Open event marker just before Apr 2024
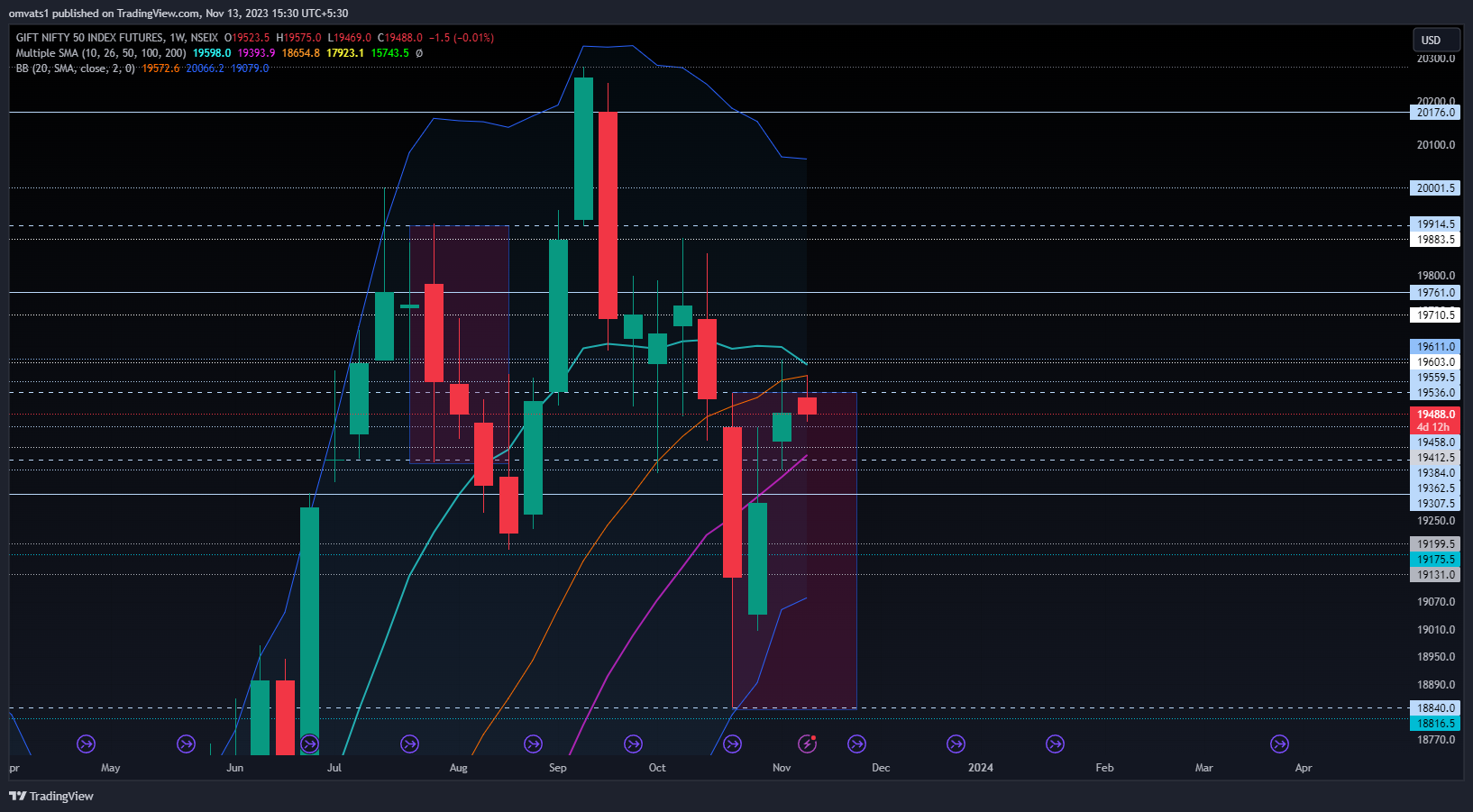Viewport: 1473px width, 812px height. tap(1279, 744)
